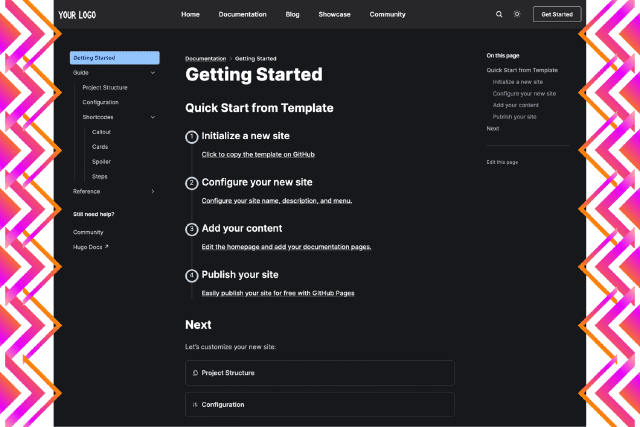Click the Get Started button
640x427 pixels.
[x=556, y=14]
